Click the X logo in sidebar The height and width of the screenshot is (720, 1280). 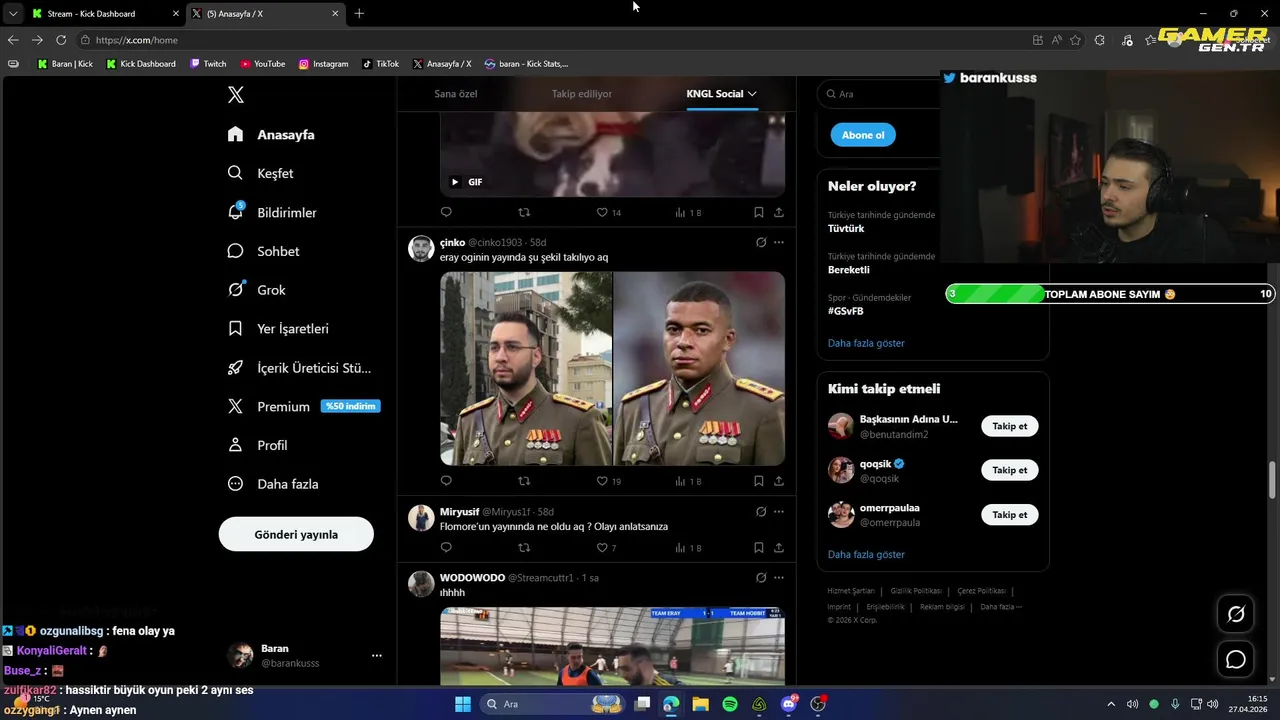[x=236, y=95]
